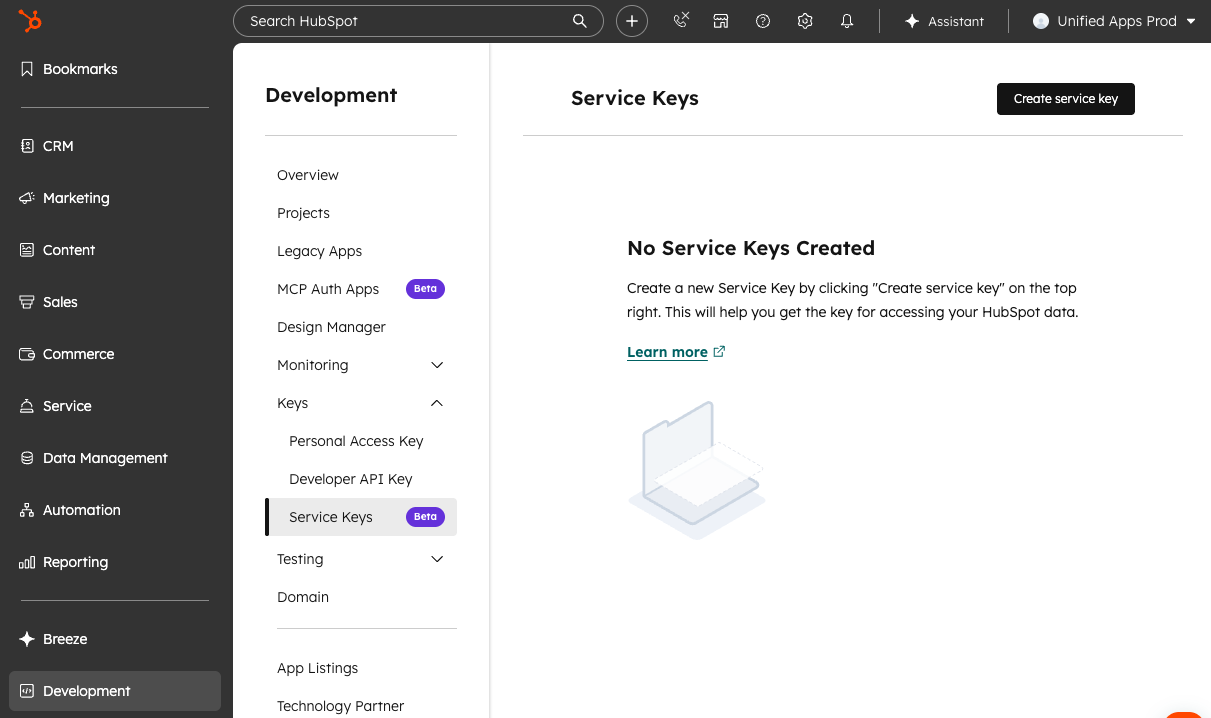This screenshot has height=718, width=1211.
Task: Open MCP Auth Apps
Action: [328, 289]
